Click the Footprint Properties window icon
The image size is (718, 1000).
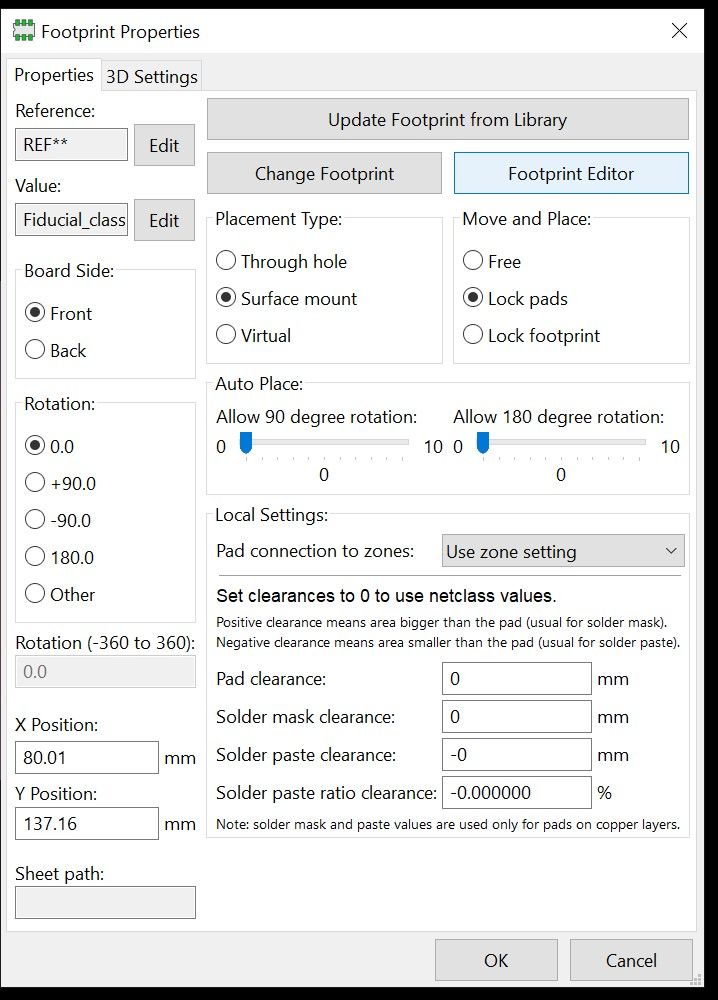point(22,31)
